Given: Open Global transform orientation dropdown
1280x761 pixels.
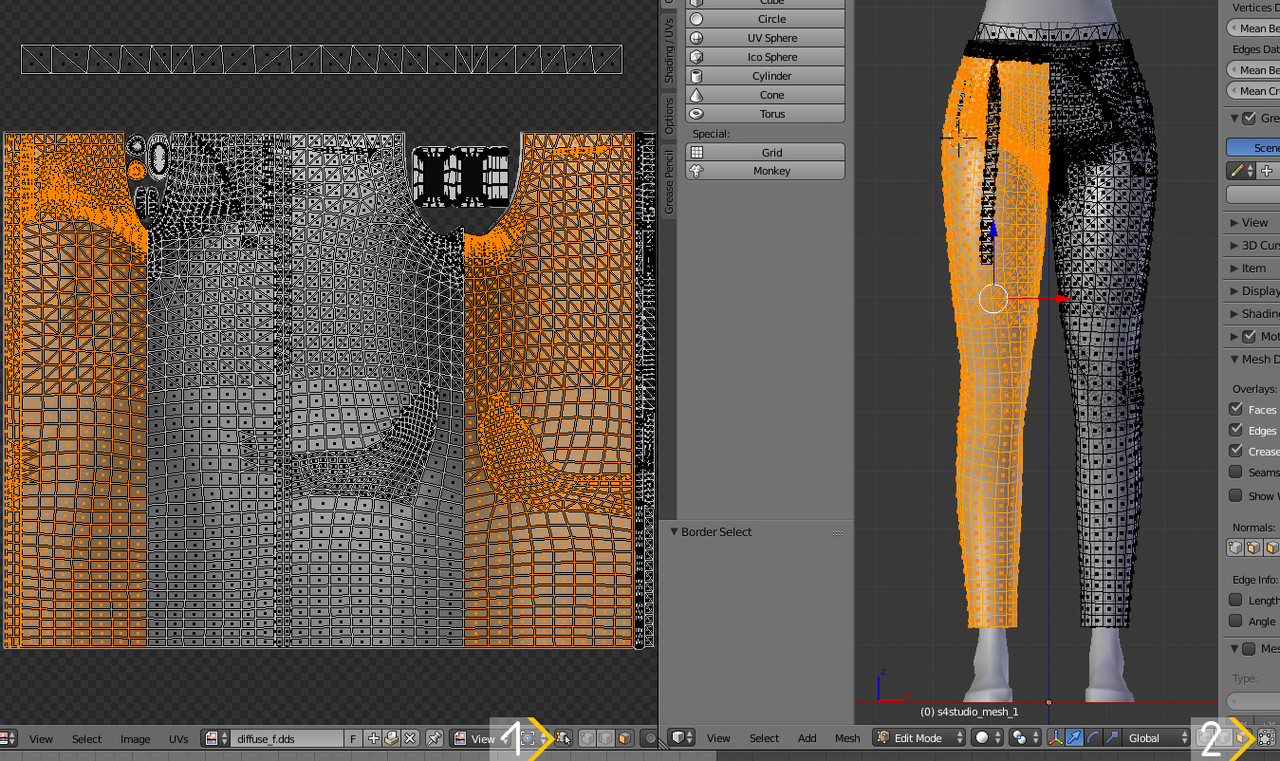Looking at the screenshot, I should [1157, 738].
